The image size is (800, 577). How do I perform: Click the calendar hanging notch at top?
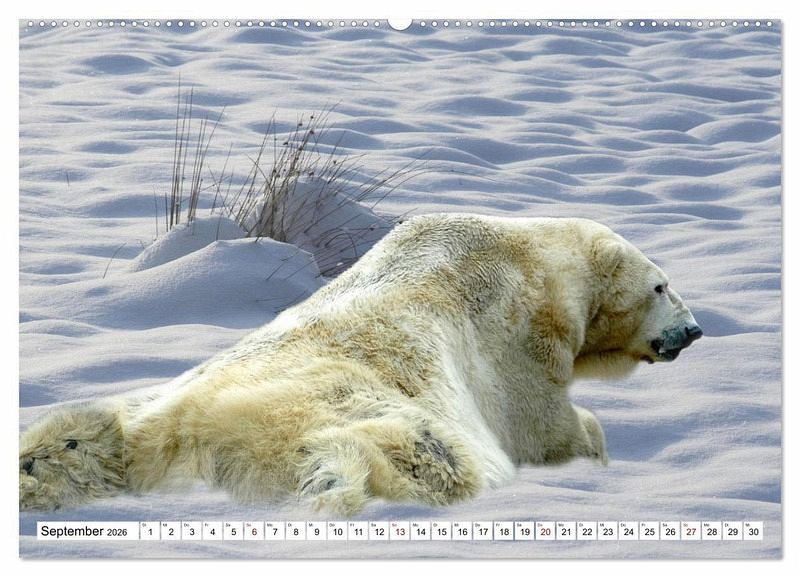(x=400, y=22)
